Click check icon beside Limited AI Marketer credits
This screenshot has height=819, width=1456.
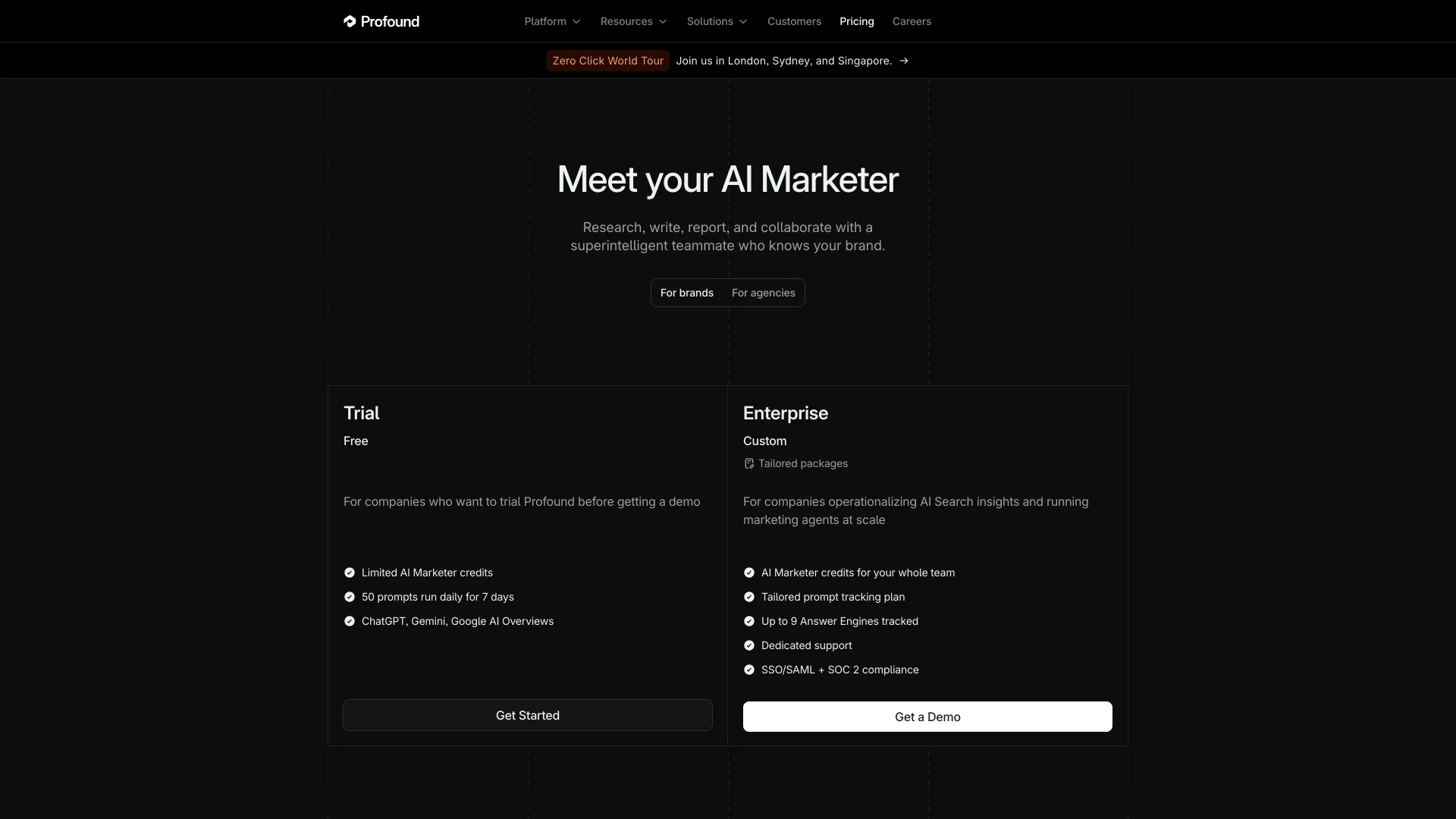tap(350, 573)
